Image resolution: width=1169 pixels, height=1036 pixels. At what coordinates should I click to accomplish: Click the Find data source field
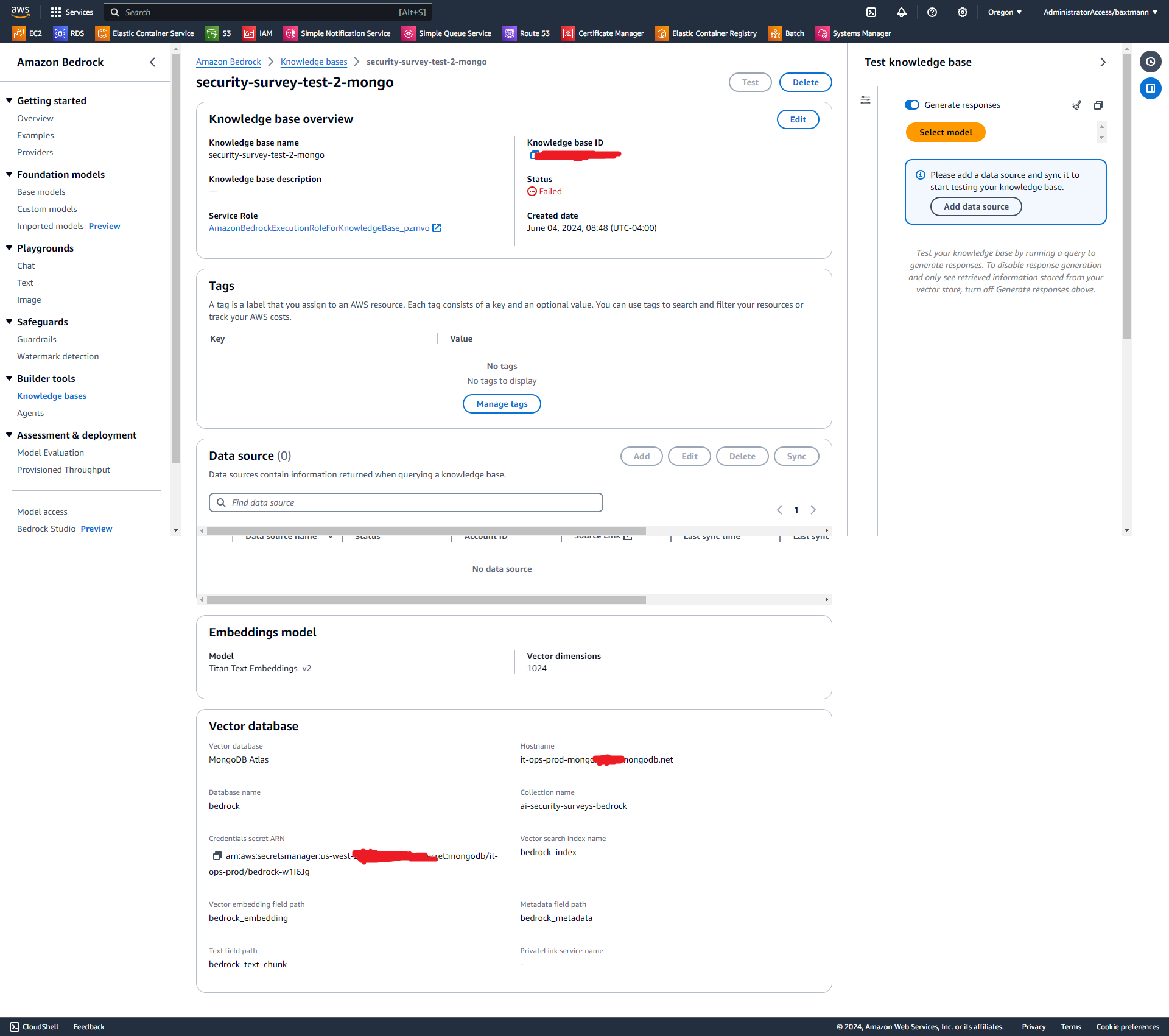(x=405, y=502)
